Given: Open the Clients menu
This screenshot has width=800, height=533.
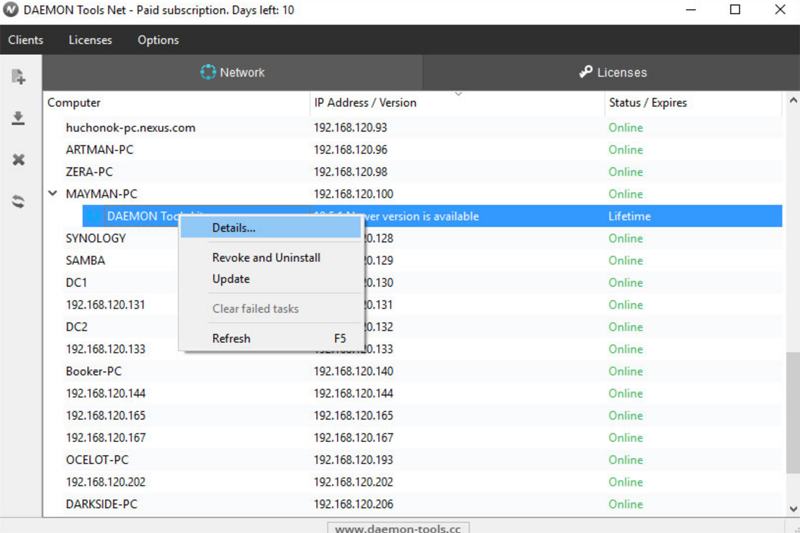Looking at the screenshot, I should coord(26,40).
